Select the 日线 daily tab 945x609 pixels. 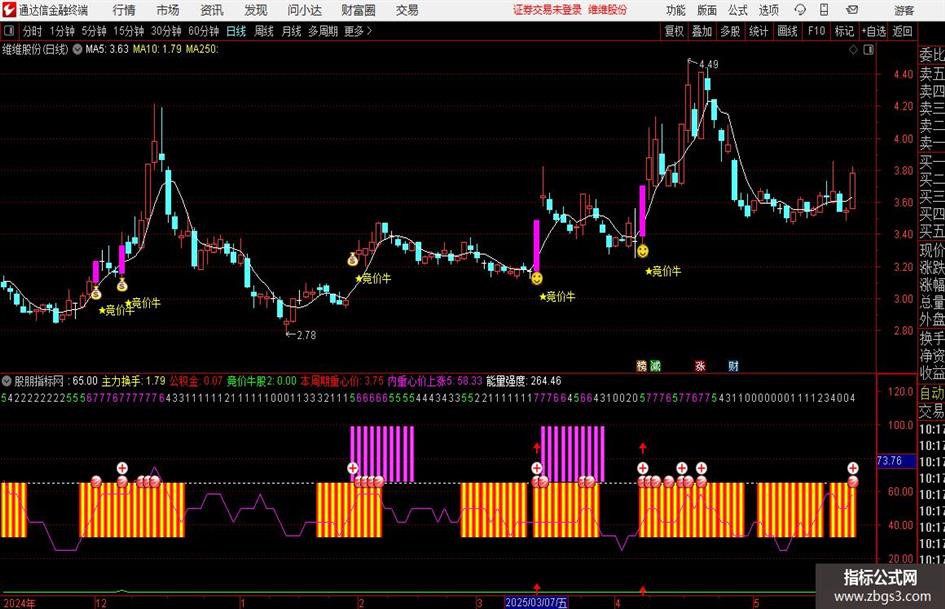236,31
